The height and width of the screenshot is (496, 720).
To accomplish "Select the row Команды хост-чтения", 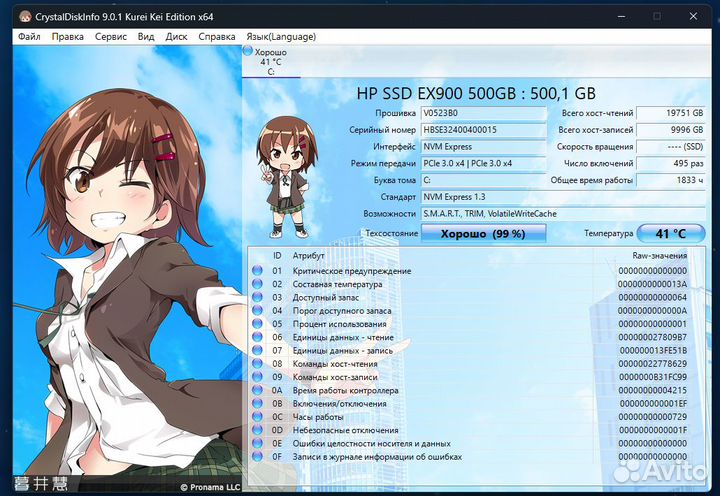I will (x=469, y=364).
